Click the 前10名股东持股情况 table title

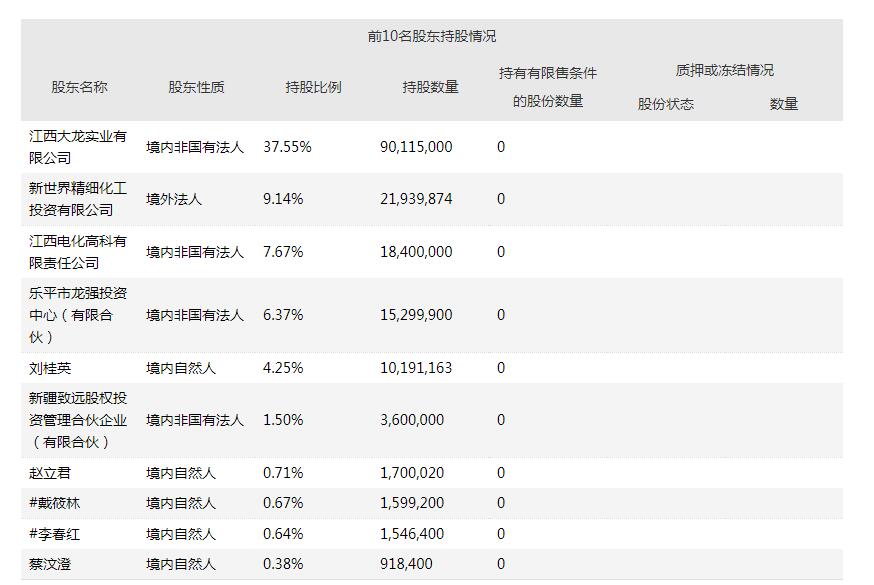coord(431,36)
